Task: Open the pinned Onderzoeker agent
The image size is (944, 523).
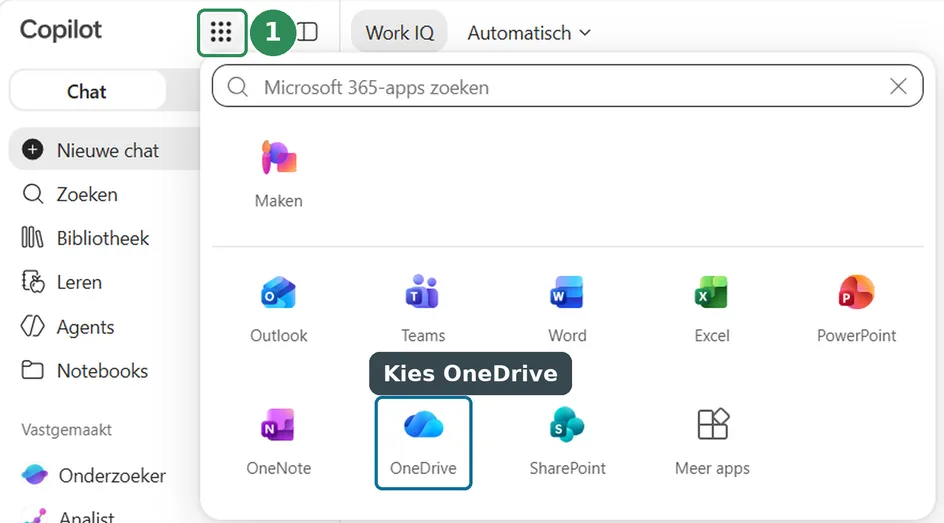Action: coord(94,475)
